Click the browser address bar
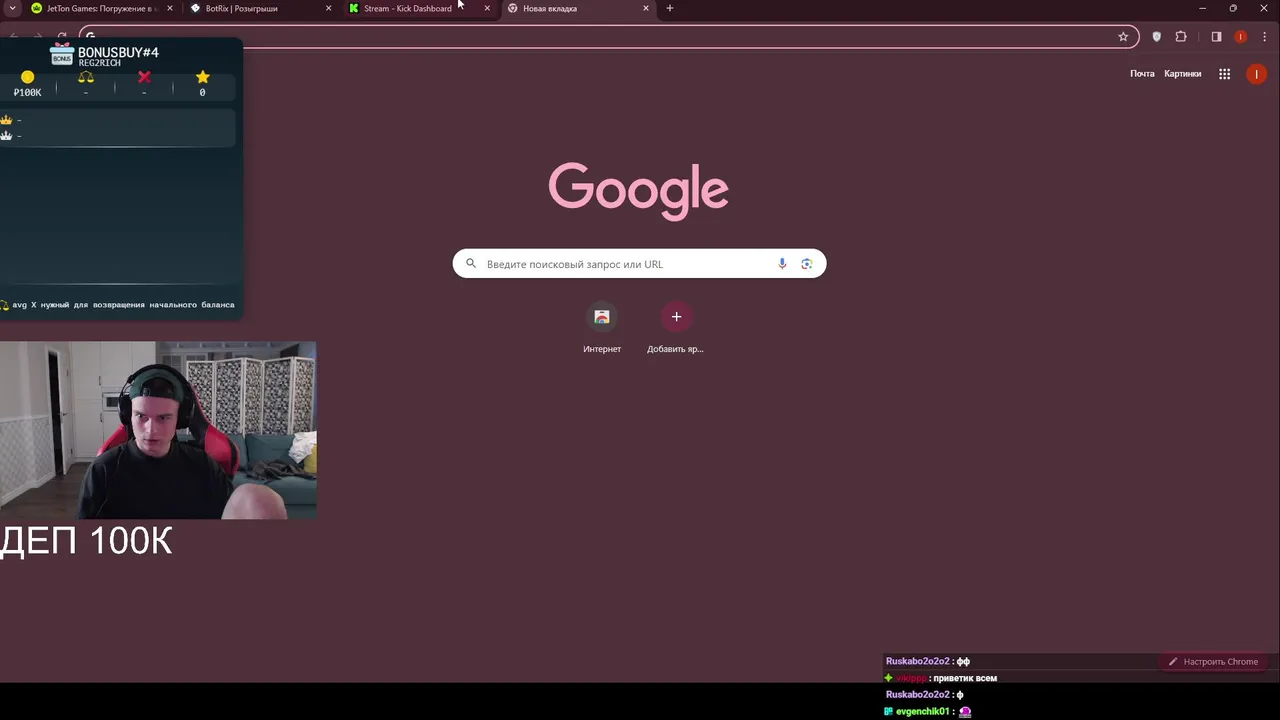This screenshot has width=1280, height=720. pyautogui.click(x=609, y=37)
